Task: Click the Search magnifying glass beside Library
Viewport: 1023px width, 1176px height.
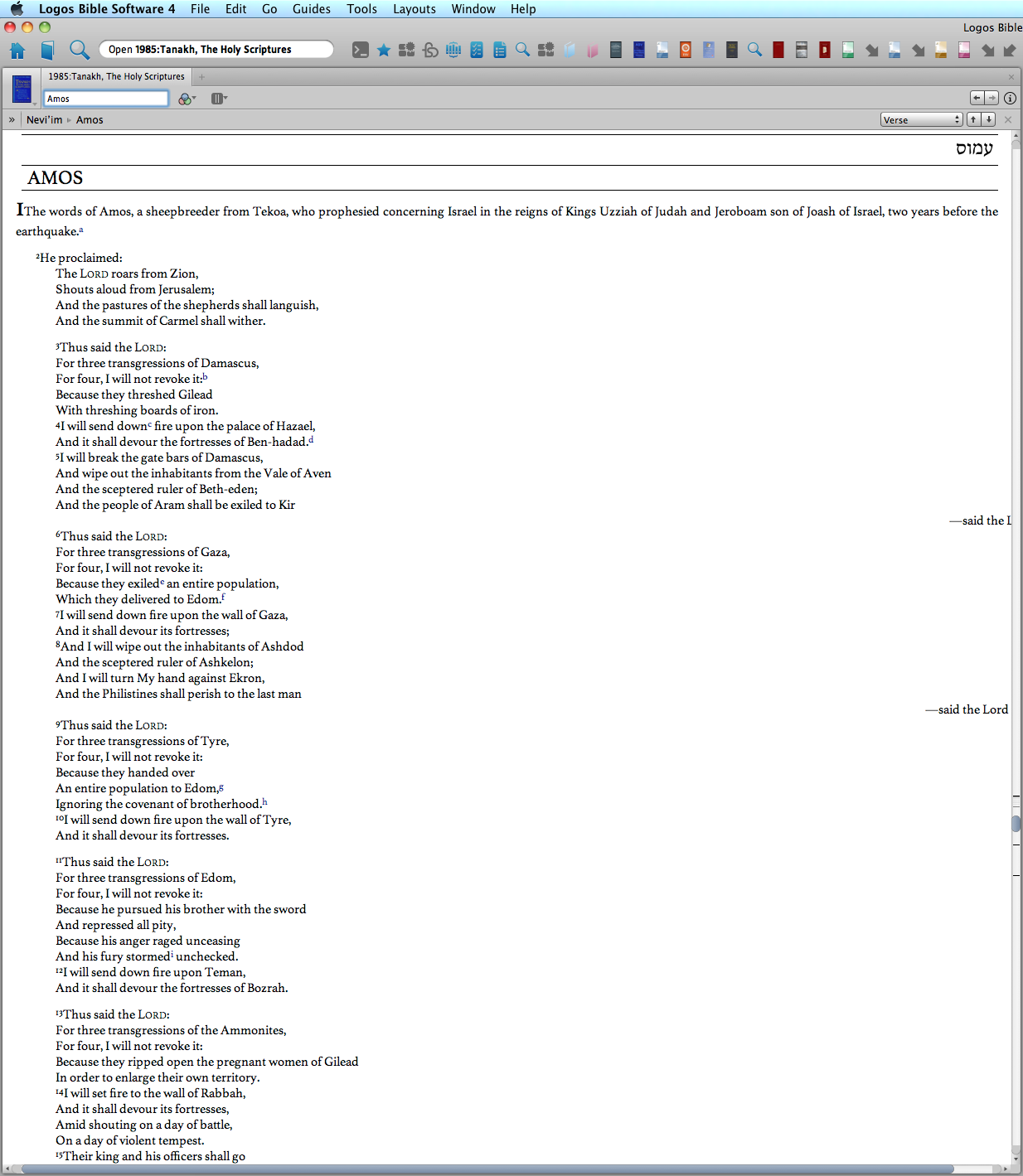Action: click(79, 49)
